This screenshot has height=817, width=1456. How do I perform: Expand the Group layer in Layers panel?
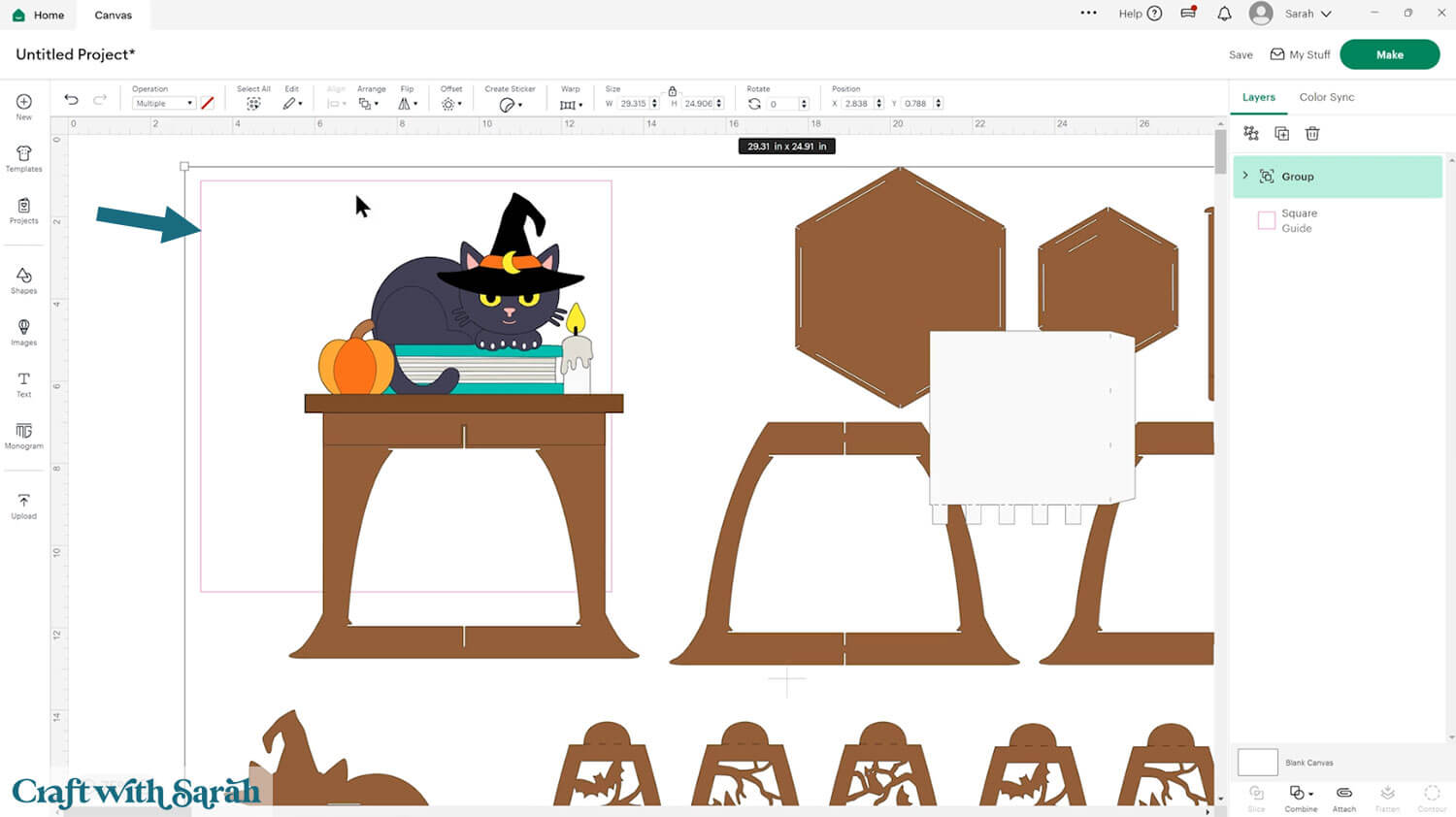click(x=1245, y=176)
